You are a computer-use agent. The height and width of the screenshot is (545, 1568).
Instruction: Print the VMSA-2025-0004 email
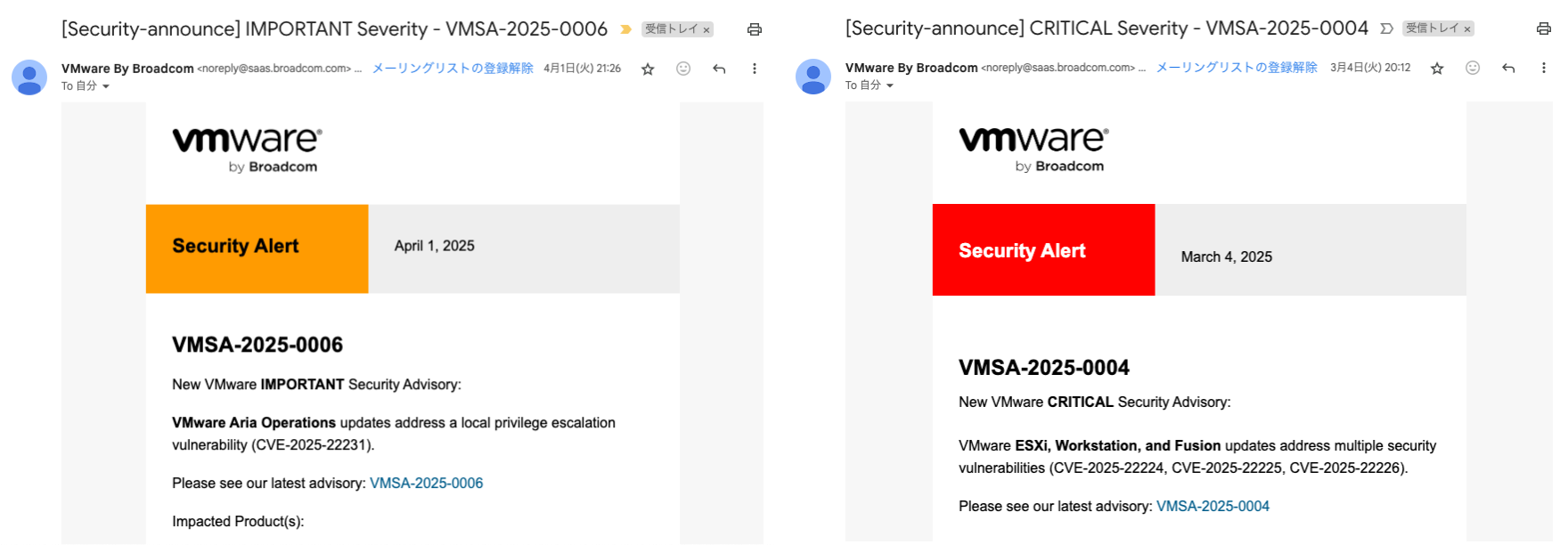click(x=1544, y=29)
